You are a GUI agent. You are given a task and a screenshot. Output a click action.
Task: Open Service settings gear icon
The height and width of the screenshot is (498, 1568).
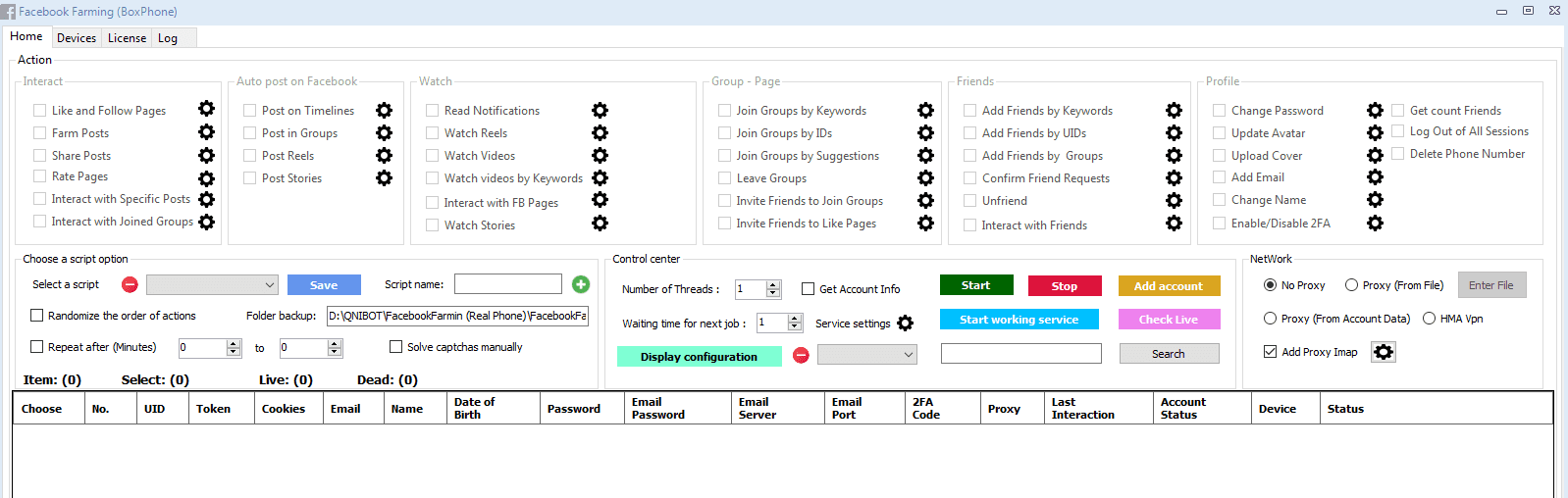click(905, 323)
